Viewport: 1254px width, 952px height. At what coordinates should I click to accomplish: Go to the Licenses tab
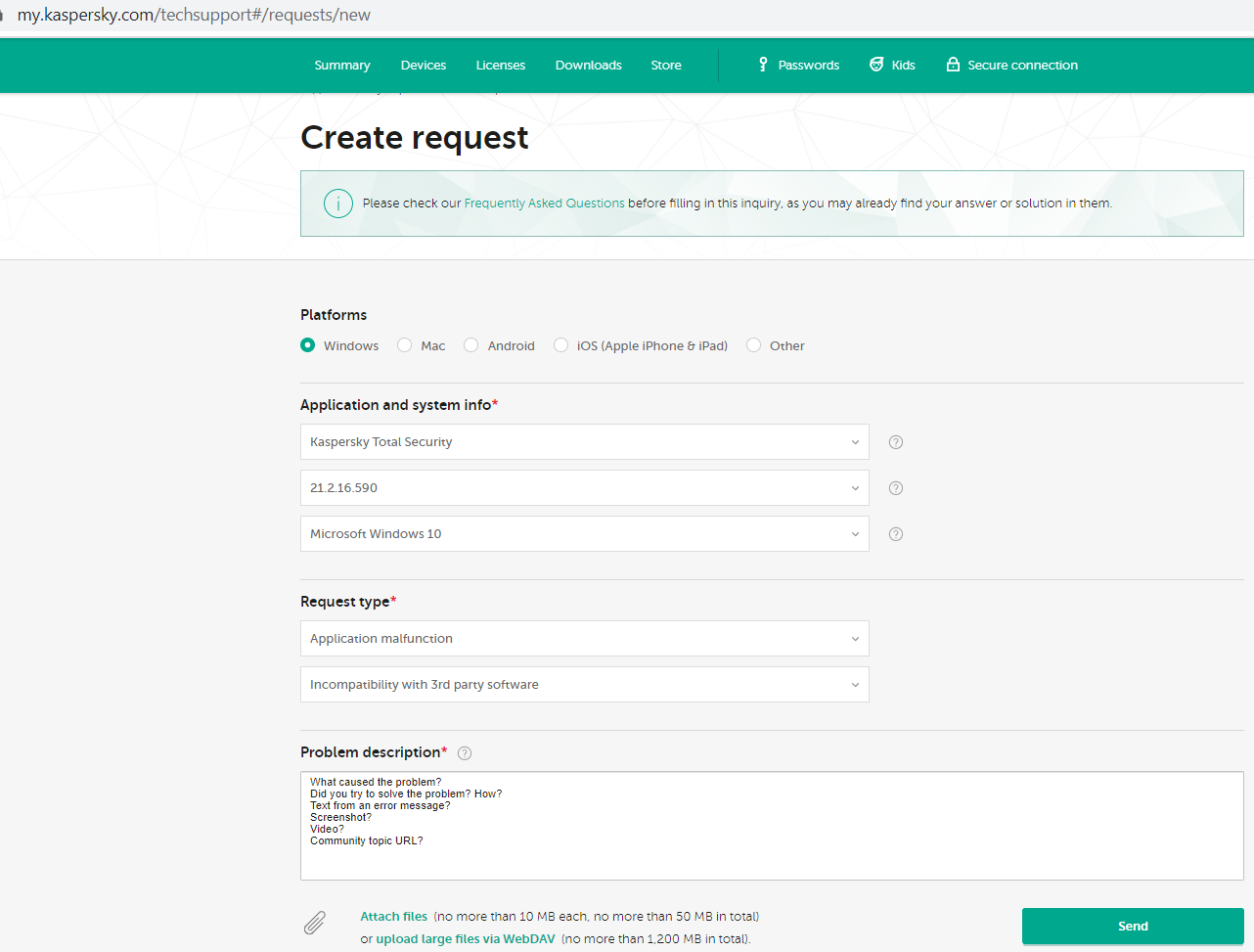pyautogui.click(x=501, y=66)
